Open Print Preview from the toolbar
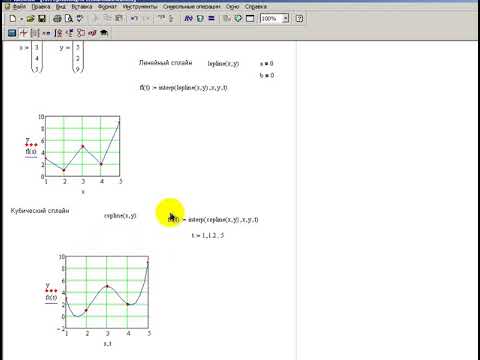Screen dimensions: 480x360 click(69, 19)
